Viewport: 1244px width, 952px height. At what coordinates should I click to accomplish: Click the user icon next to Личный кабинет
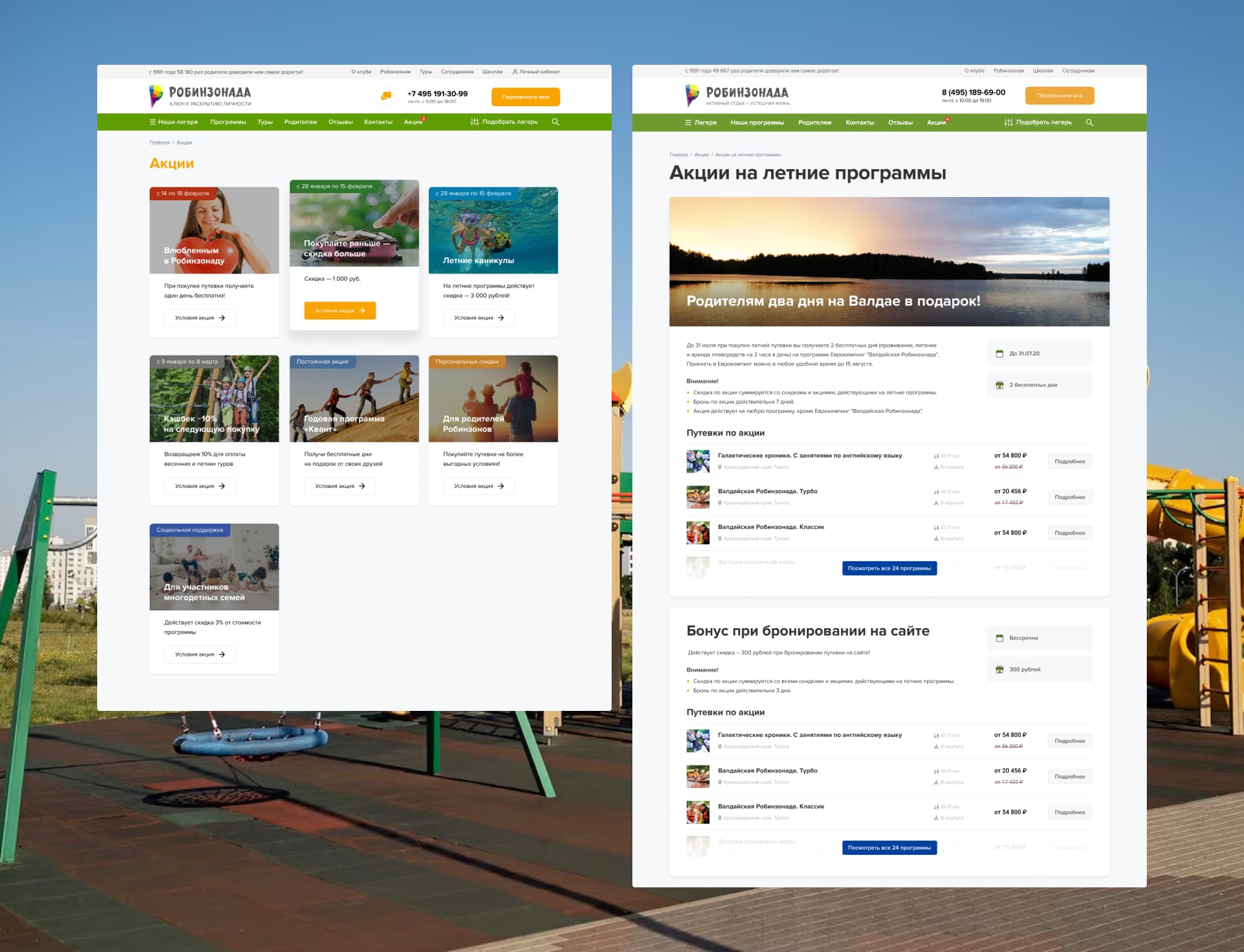[515, 72]
